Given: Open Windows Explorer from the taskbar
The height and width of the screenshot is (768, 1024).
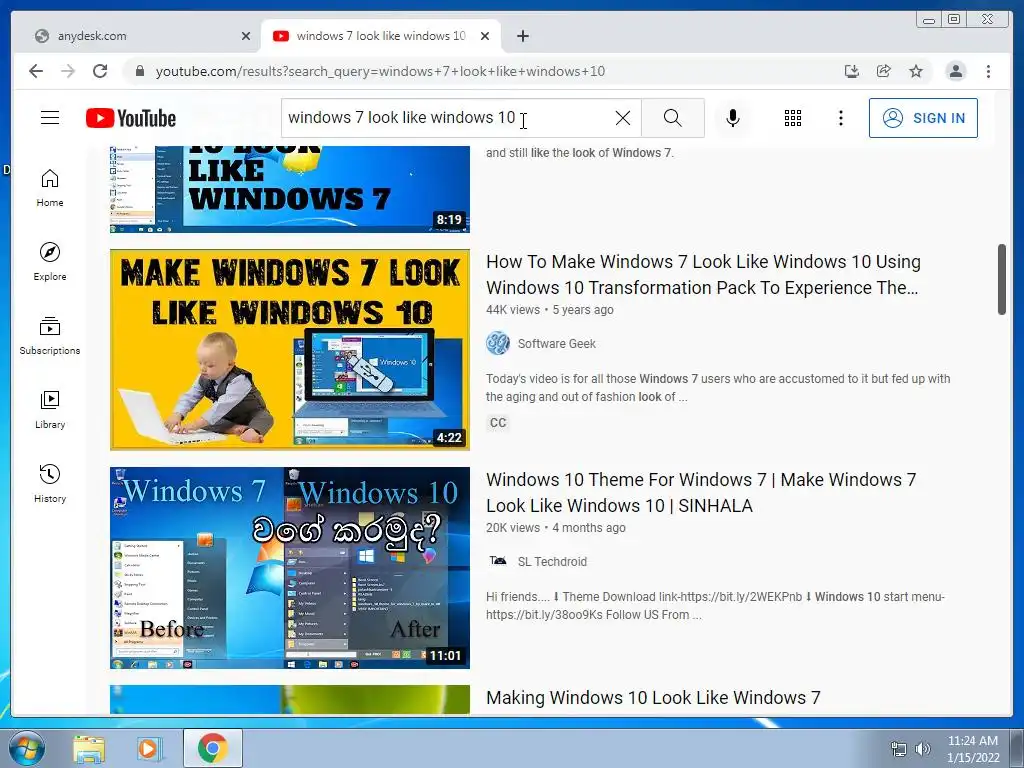Looking at the screenshot, I should (89, 748).
